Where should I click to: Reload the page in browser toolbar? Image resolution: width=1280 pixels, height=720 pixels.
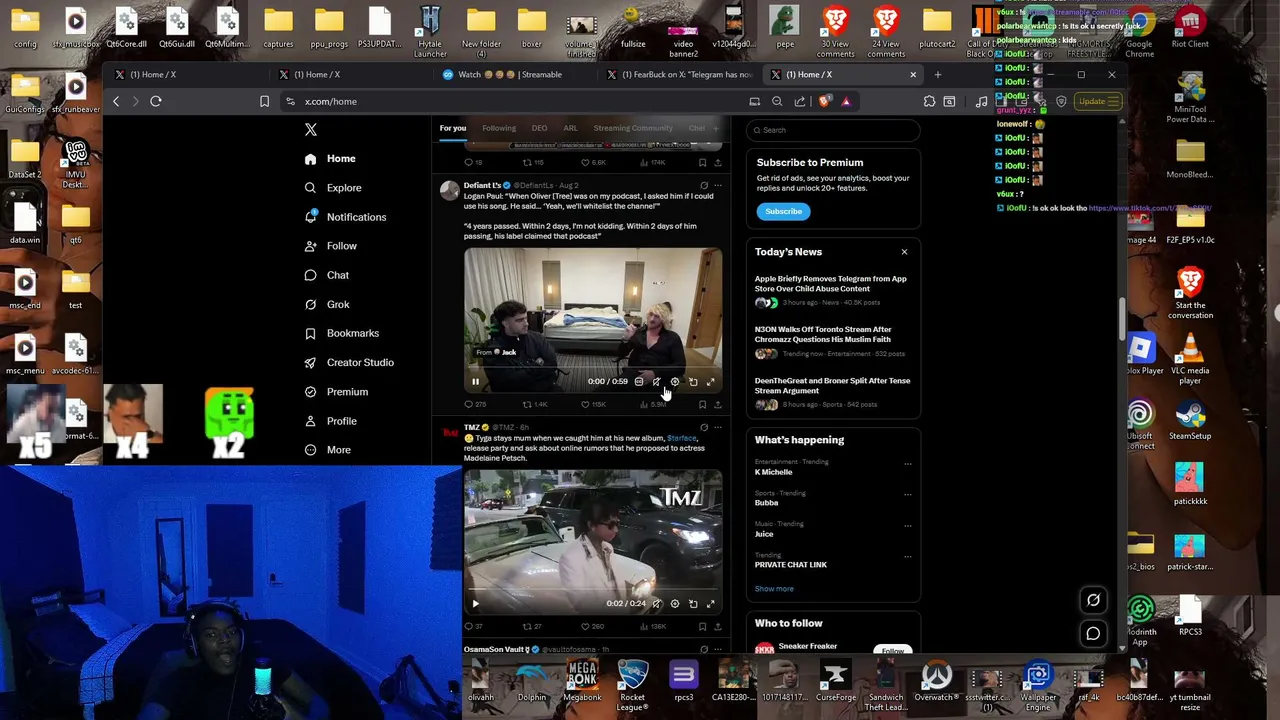coord(156,101)
